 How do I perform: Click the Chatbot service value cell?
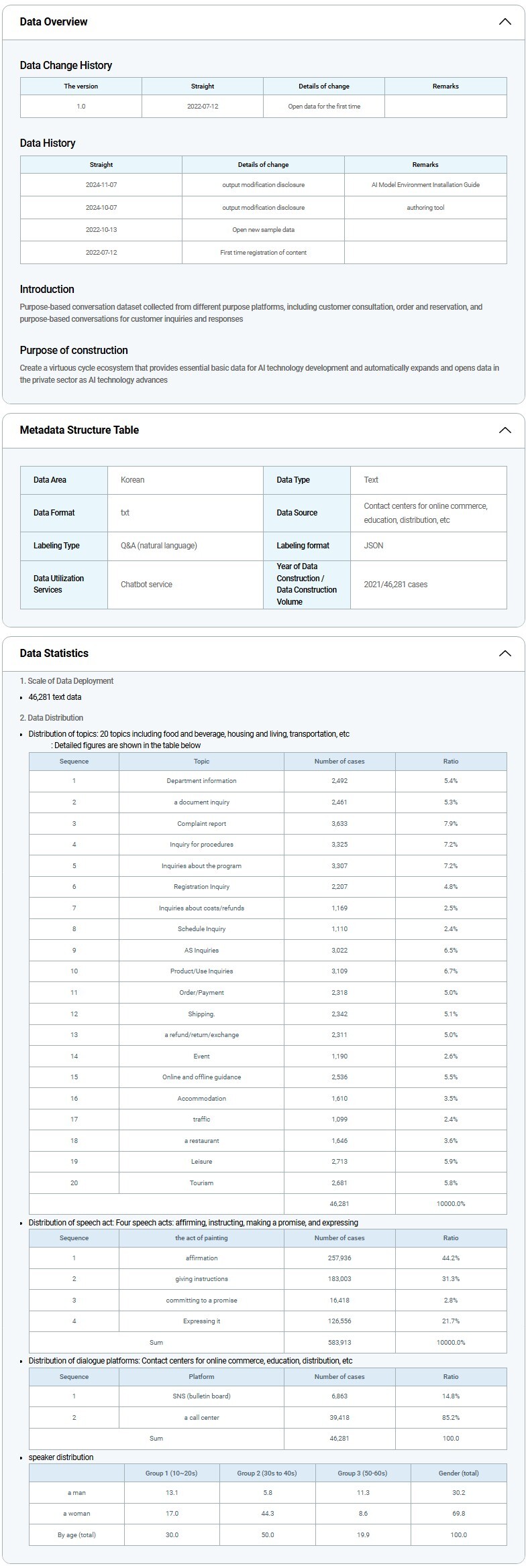pyautogui.click(x=146, y=585)
